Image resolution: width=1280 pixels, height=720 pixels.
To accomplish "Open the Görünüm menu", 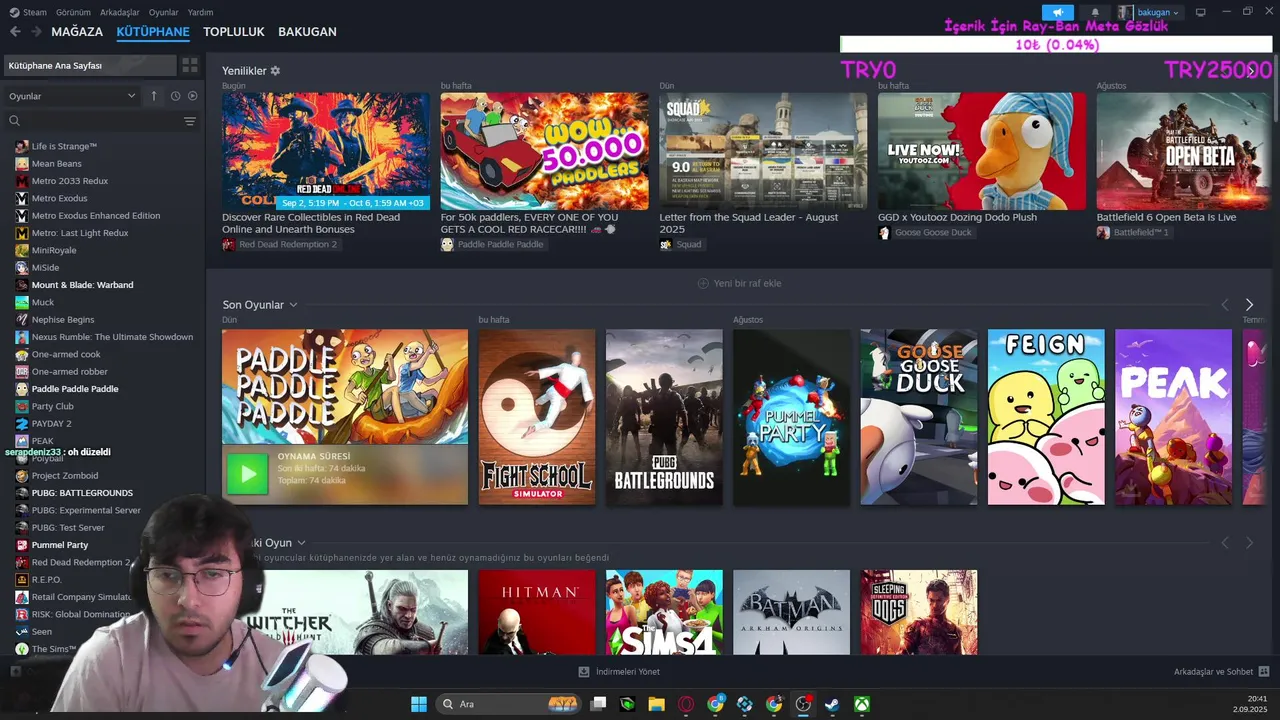I will click(x=73, y=12).
